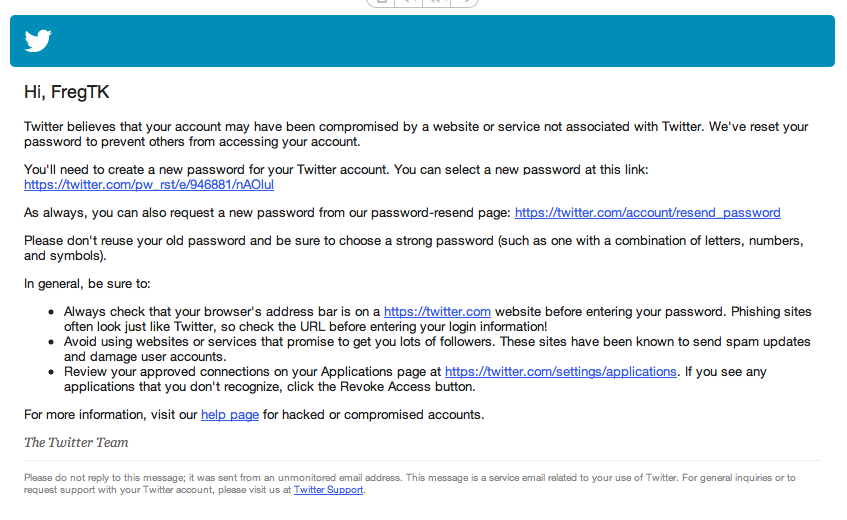Click the forward arrow in the mail toolbar
This screenshot has height=520, width=847.
click(465, 2)
